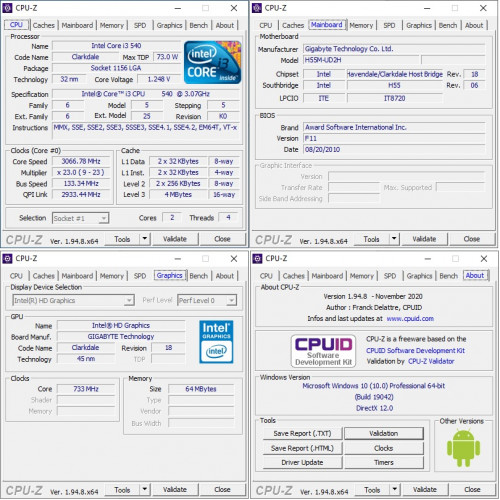Click the green Android robot icon

[x=463, y=448]
